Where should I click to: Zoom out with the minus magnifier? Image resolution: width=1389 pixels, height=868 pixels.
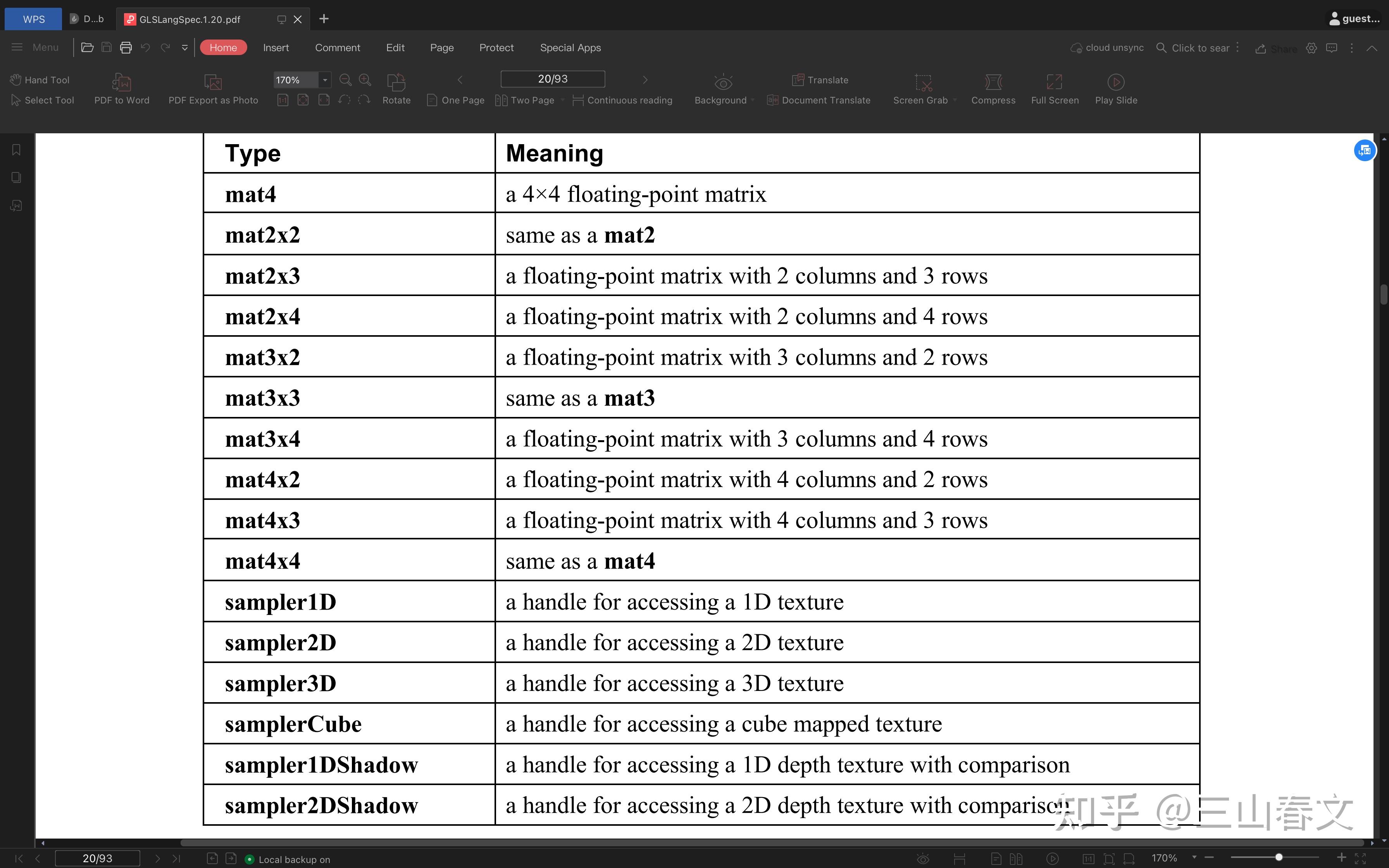(x=345, y=80)
